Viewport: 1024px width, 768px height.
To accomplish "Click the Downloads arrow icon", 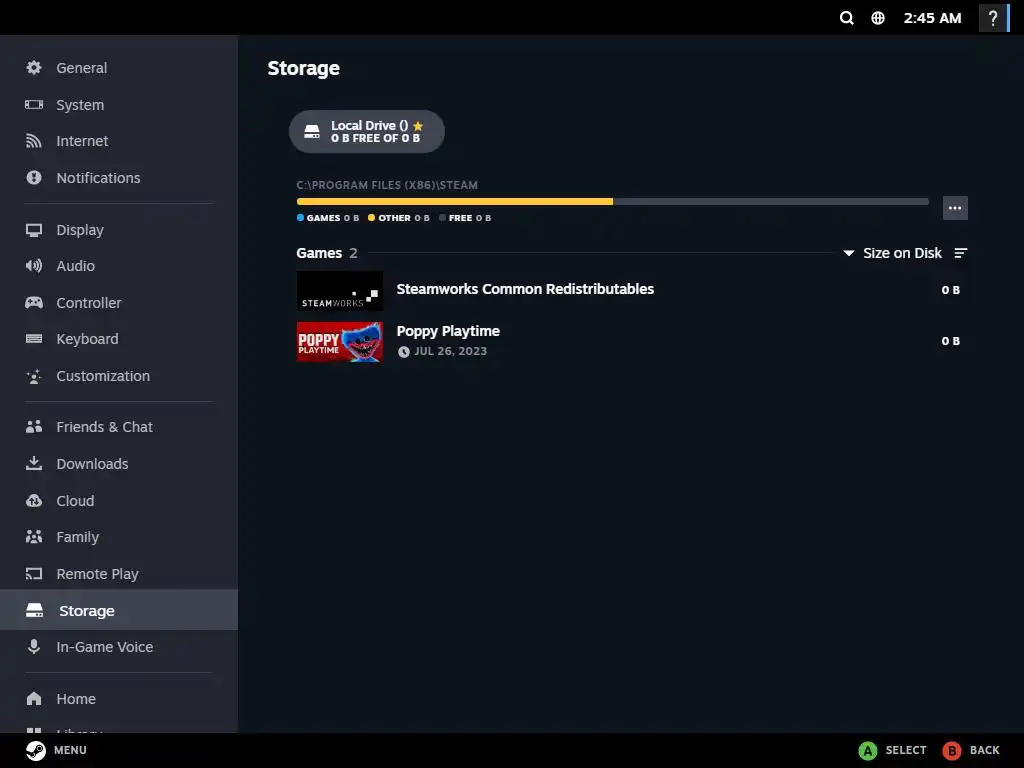I will pyautogui.click(x=34, y=463).
